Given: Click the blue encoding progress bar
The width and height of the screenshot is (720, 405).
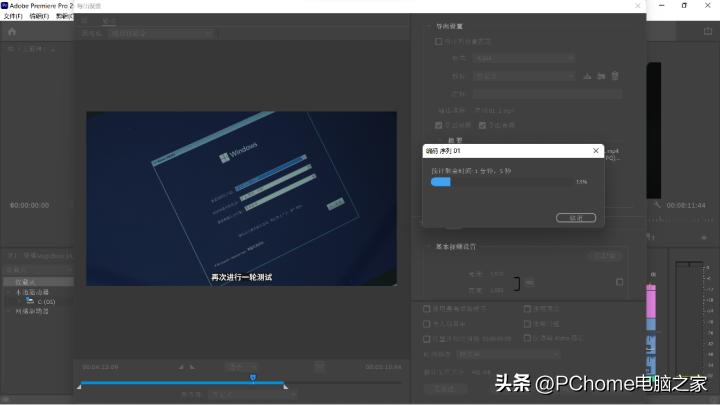Looking at the screenshot, I should point(441,182).
